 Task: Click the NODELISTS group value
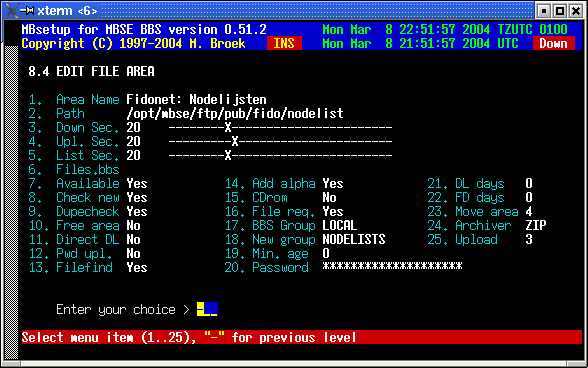(354, 240)
